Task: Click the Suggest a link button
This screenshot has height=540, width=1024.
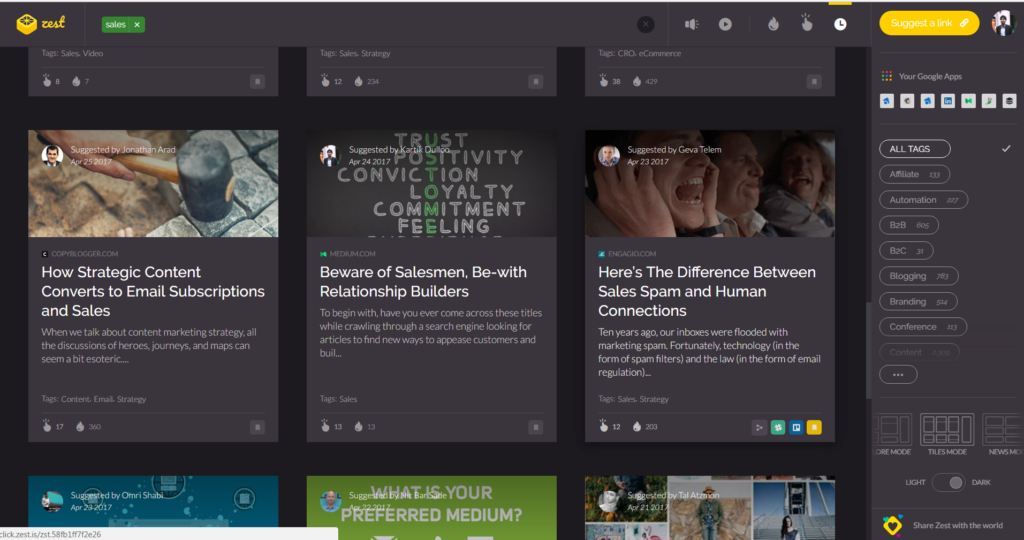Action: point(929,23)
